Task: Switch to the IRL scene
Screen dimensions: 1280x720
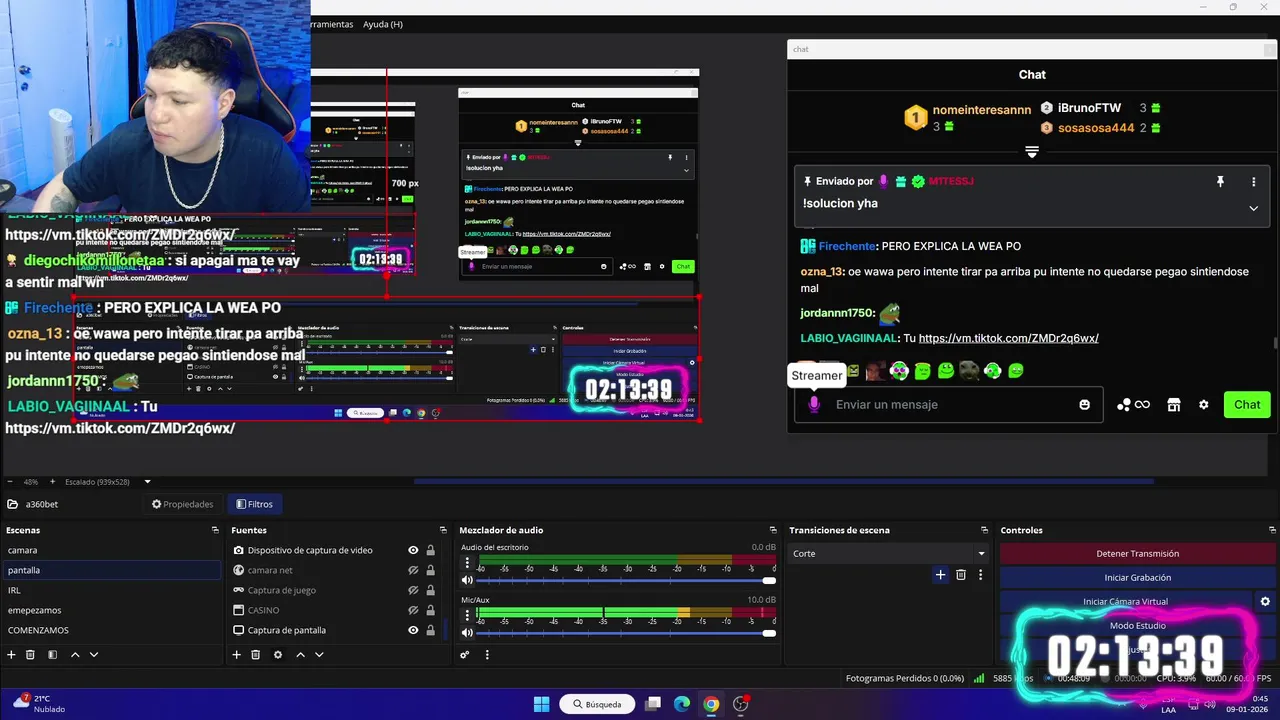Action: click(110, 590)
